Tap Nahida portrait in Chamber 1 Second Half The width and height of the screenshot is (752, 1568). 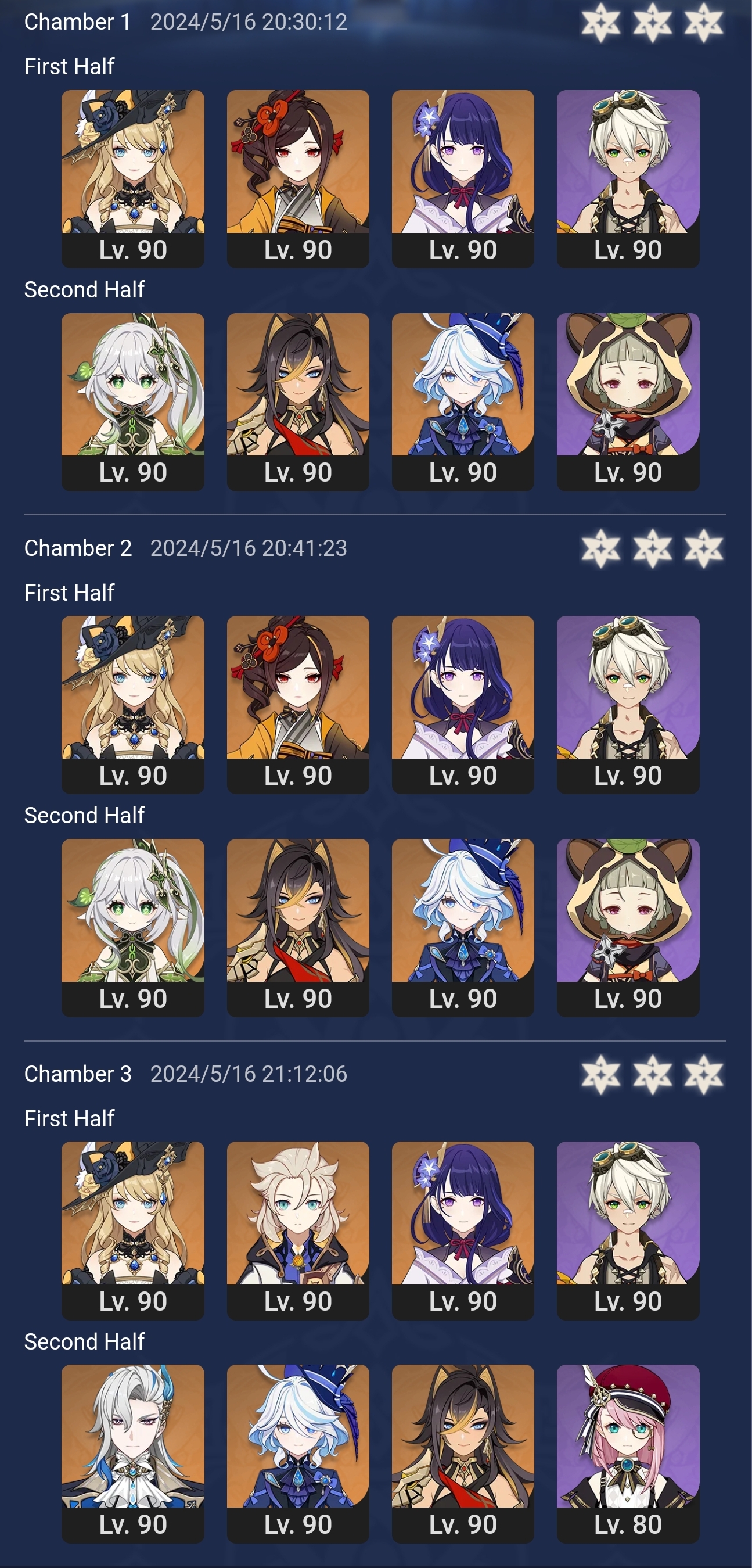(132, 402)
